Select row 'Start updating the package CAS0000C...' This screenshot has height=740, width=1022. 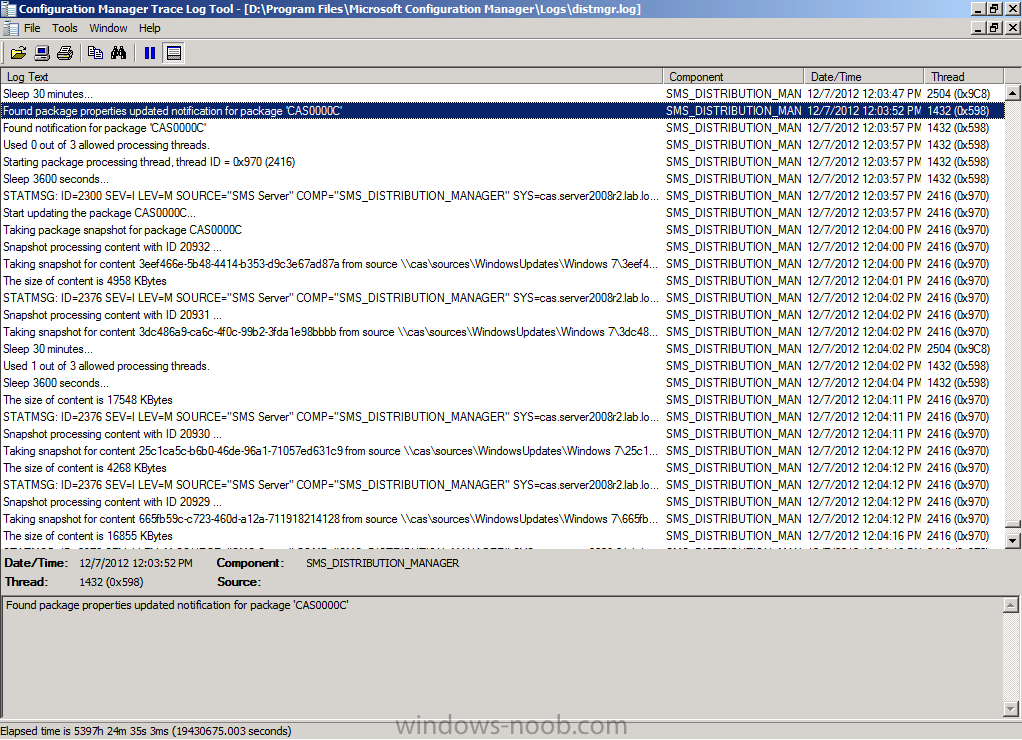coord(503,213)
